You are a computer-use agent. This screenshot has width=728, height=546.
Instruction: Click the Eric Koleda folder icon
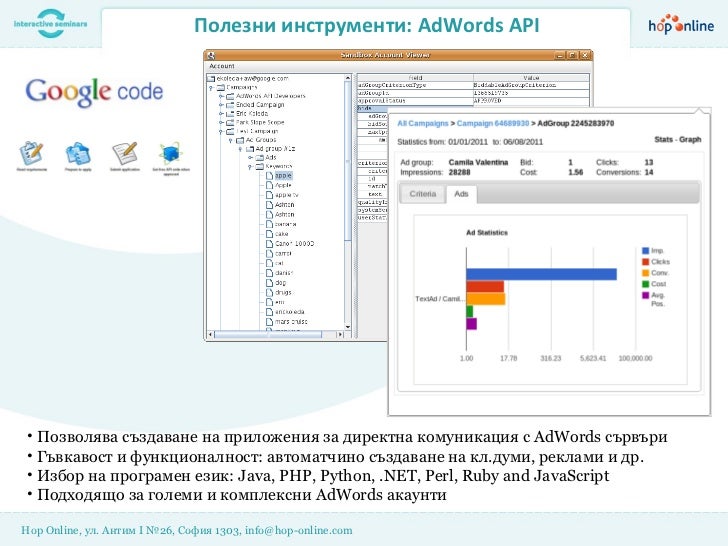point(230,114)
